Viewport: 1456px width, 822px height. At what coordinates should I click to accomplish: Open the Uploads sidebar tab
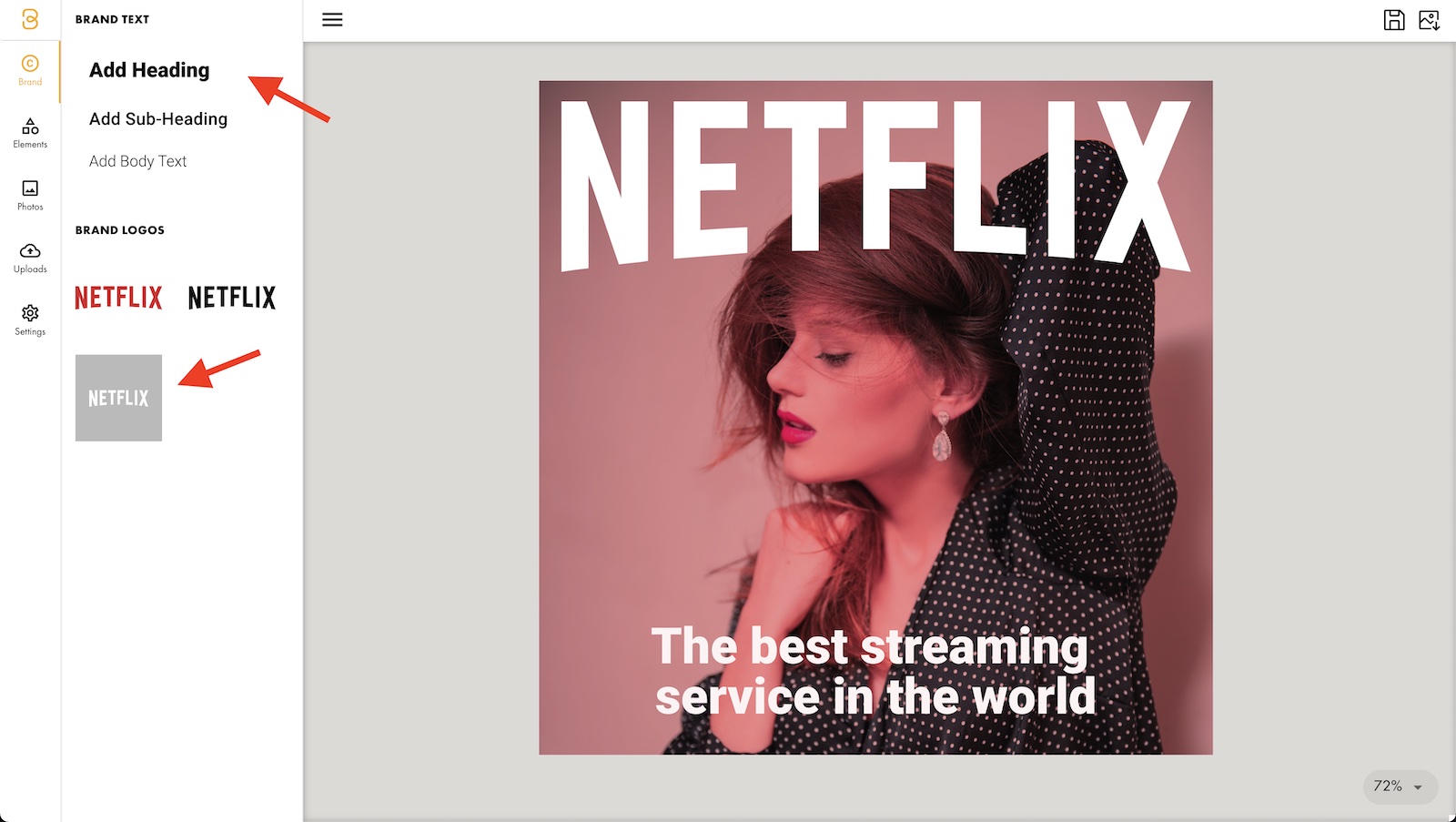click(30, 258)
